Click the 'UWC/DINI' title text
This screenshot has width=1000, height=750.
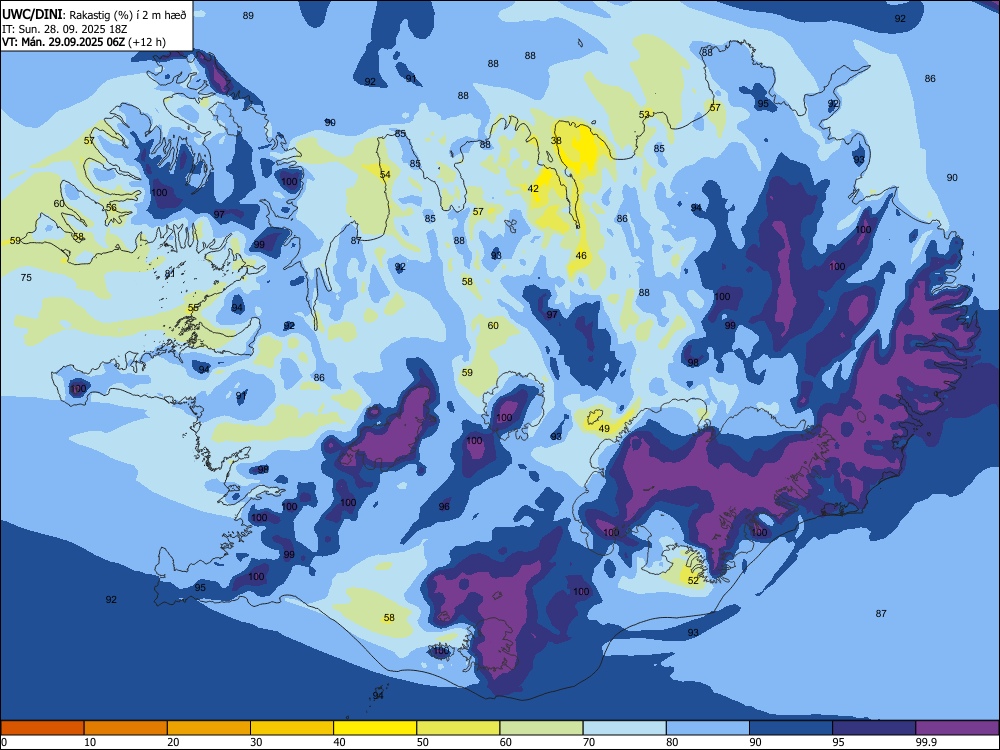(x=32, y=15)
